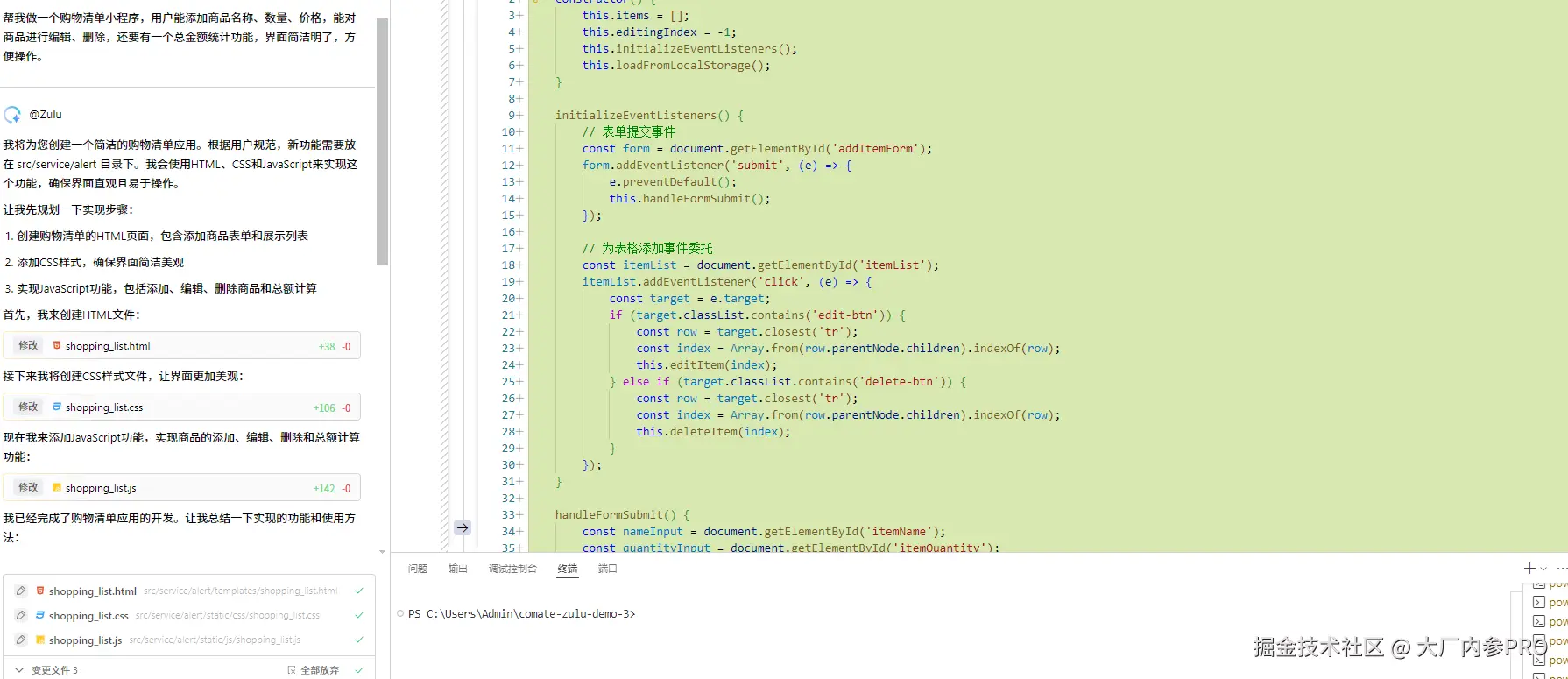Click in the terminal at PS prompt
Screen dimensions: 1568x679
522,614
